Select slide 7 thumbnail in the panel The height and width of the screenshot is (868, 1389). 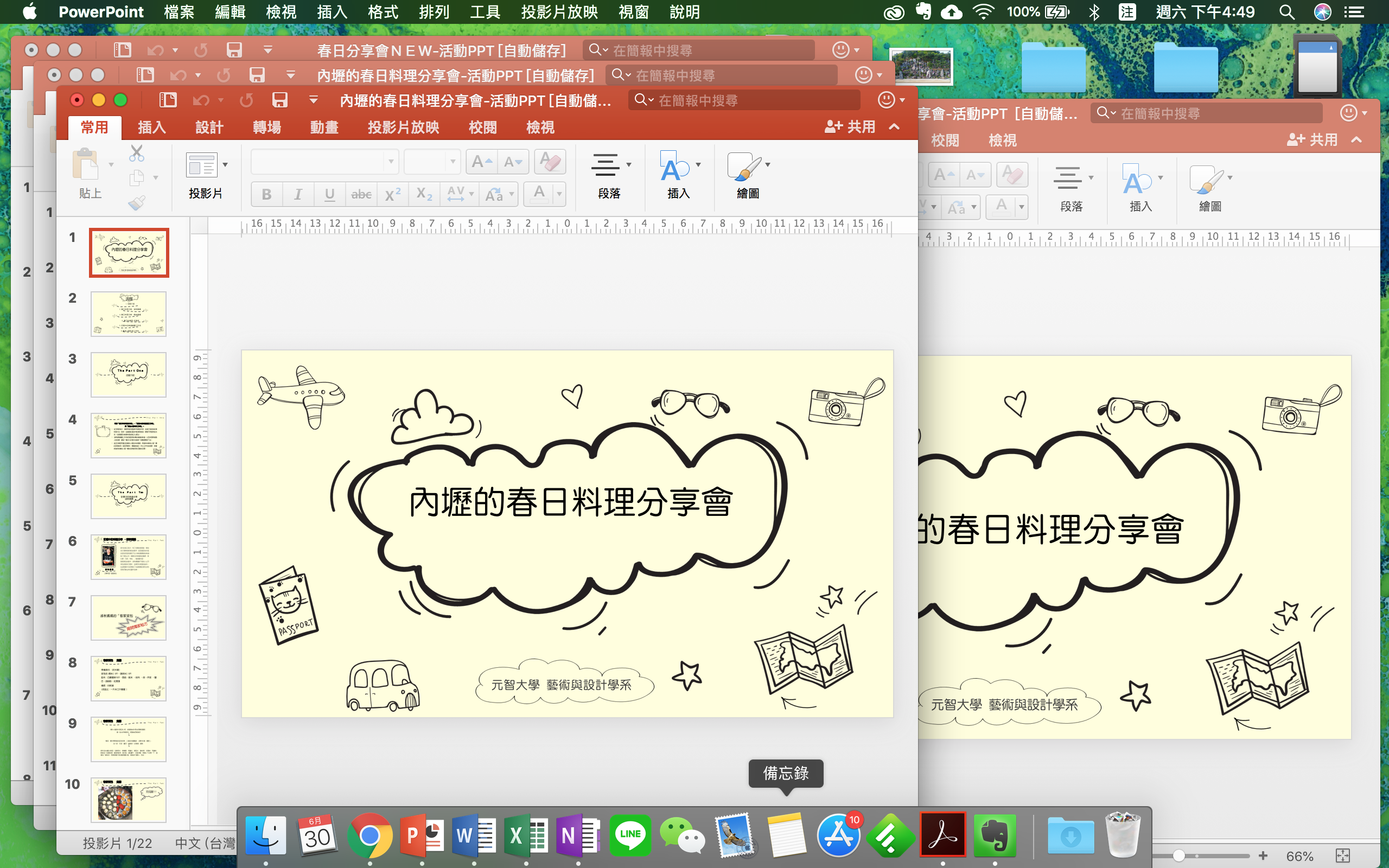click(x=129, y=617)
